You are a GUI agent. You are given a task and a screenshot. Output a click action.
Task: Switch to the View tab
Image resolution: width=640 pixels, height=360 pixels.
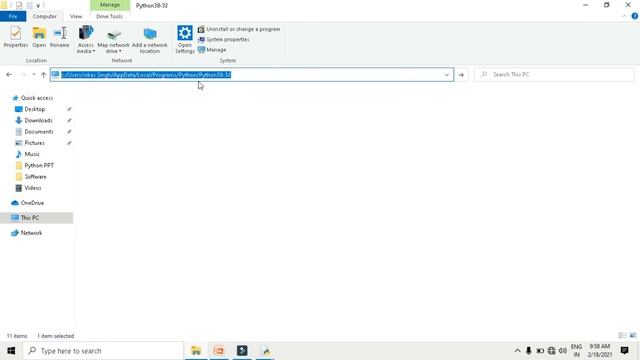[x=76, y=16]
